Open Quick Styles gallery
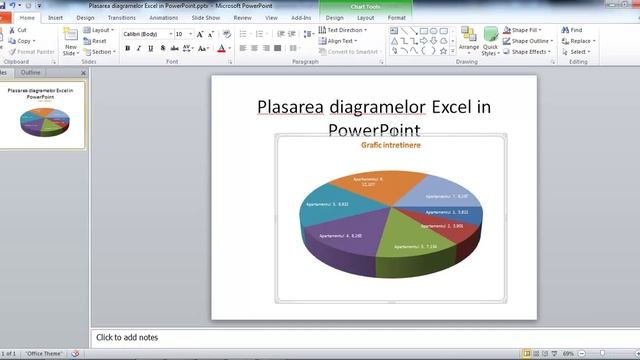This screenshot has height=360, width=640. pos(490,41)
